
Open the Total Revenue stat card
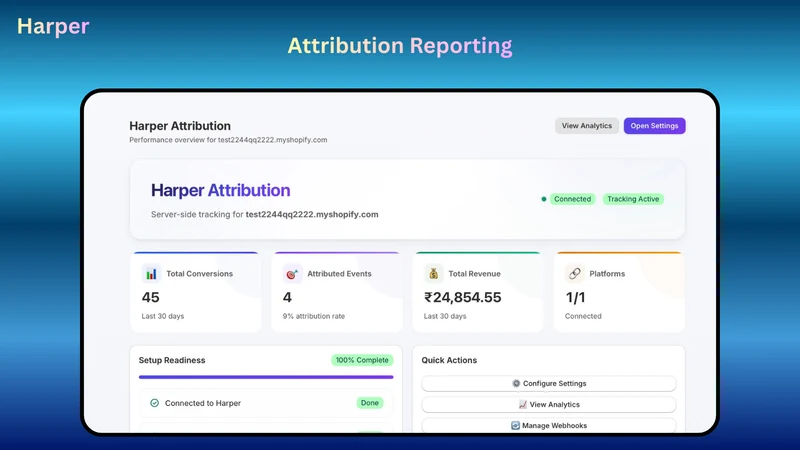[x=478, y=292]
